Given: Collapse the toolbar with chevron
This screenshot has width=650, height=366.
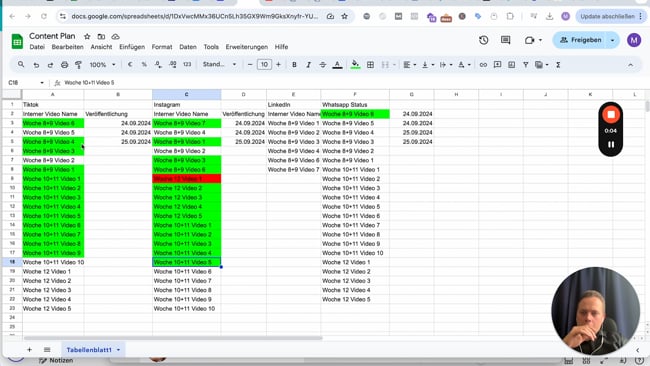Looking at the screenshot, I should [630, 65].
